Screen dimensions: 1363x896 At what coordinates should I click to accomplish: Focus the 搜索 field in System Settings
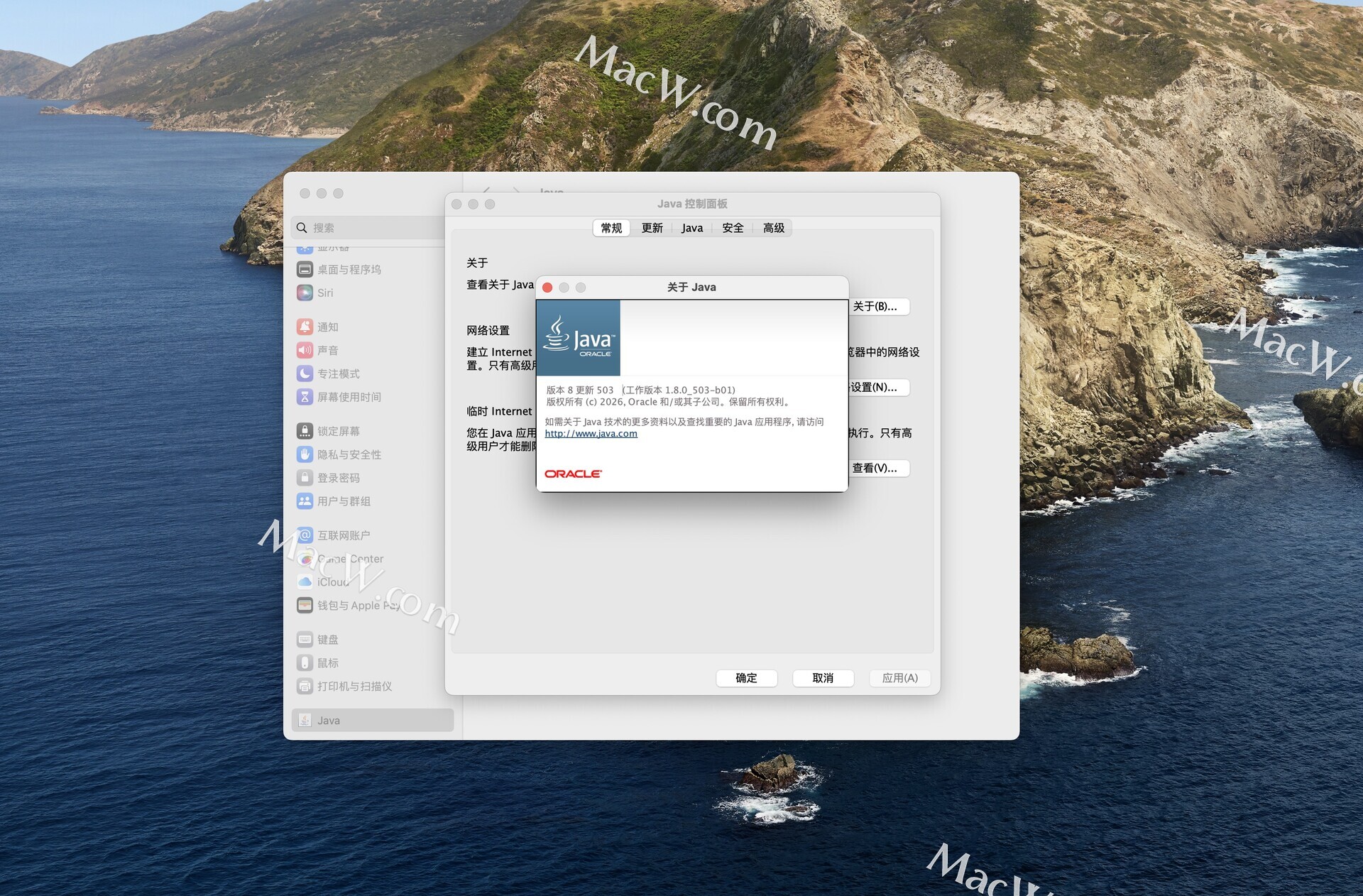pyautogui.click(x=368, y=228)
